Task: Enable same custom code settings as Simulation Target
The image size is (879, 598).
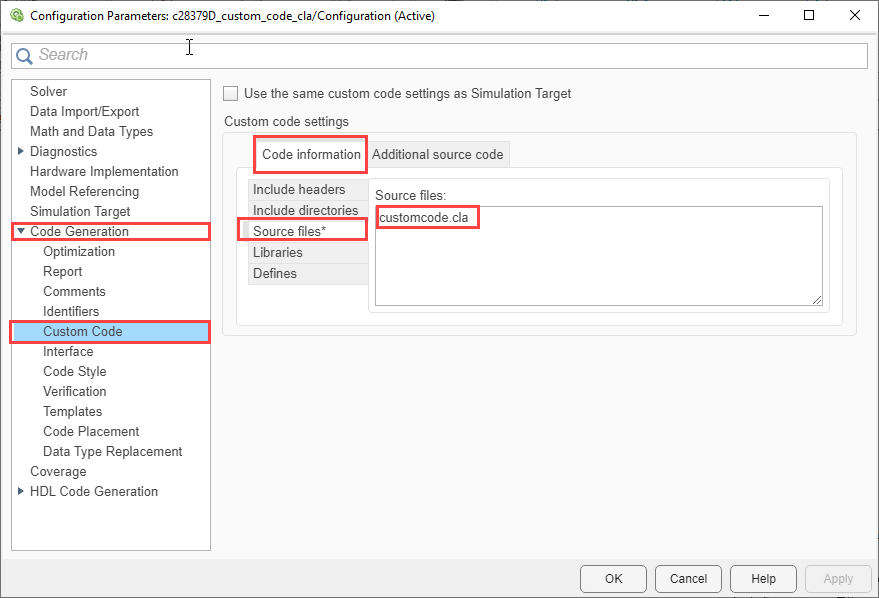Action: pos(231,93)
